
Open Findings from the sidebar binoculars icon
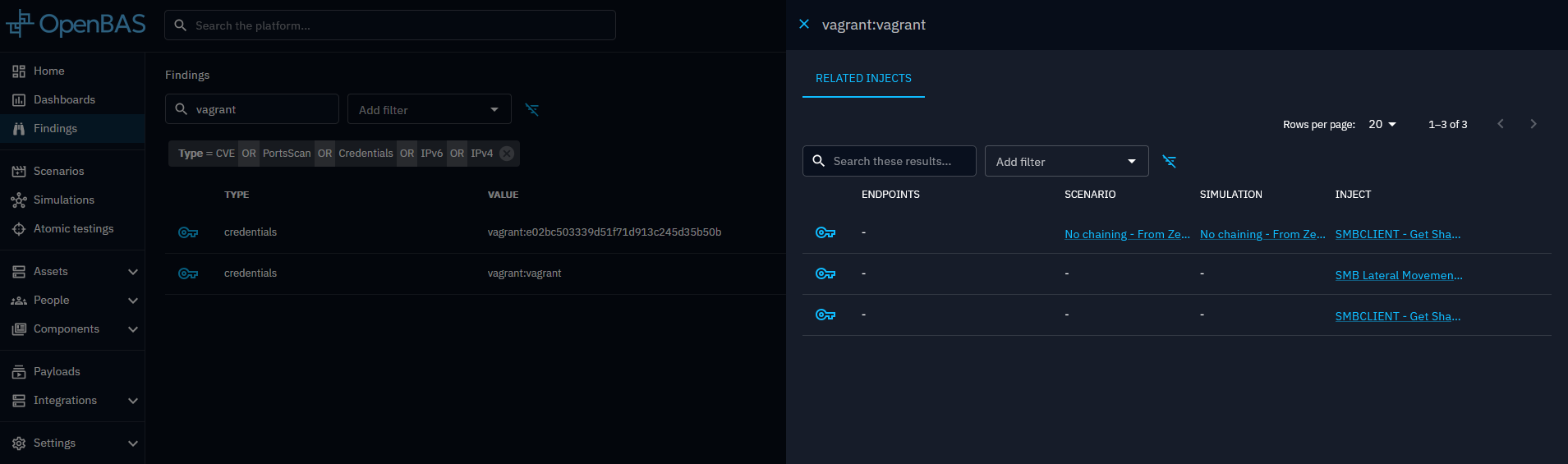(19, 129)
